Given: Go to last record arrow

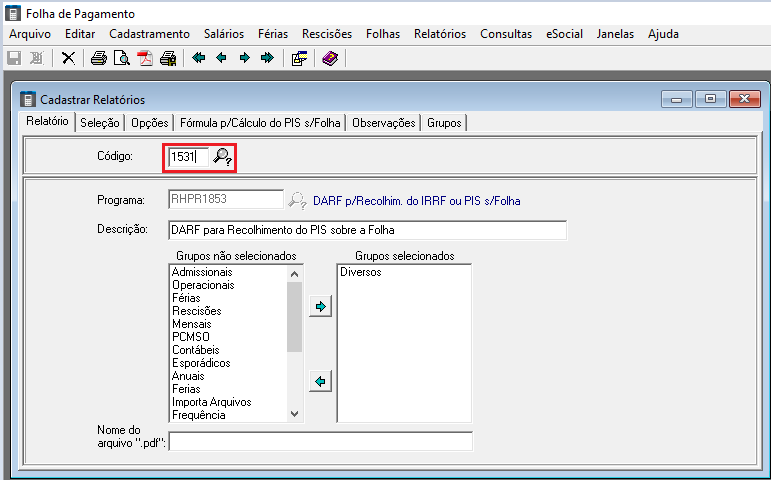Looking at the screenshot, I should [266, 58].
